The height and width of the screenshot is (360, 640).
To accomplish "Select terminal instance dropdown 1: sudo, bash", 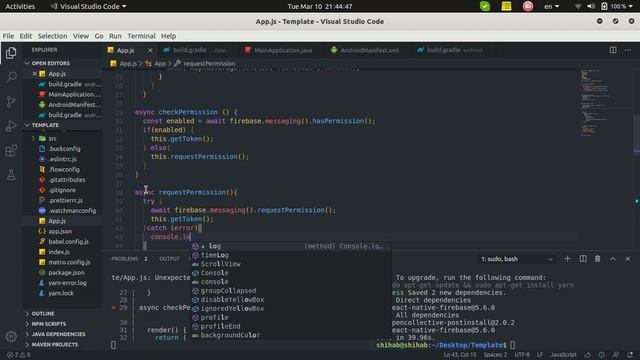I will pyautogui.click(x=516, y=259).
